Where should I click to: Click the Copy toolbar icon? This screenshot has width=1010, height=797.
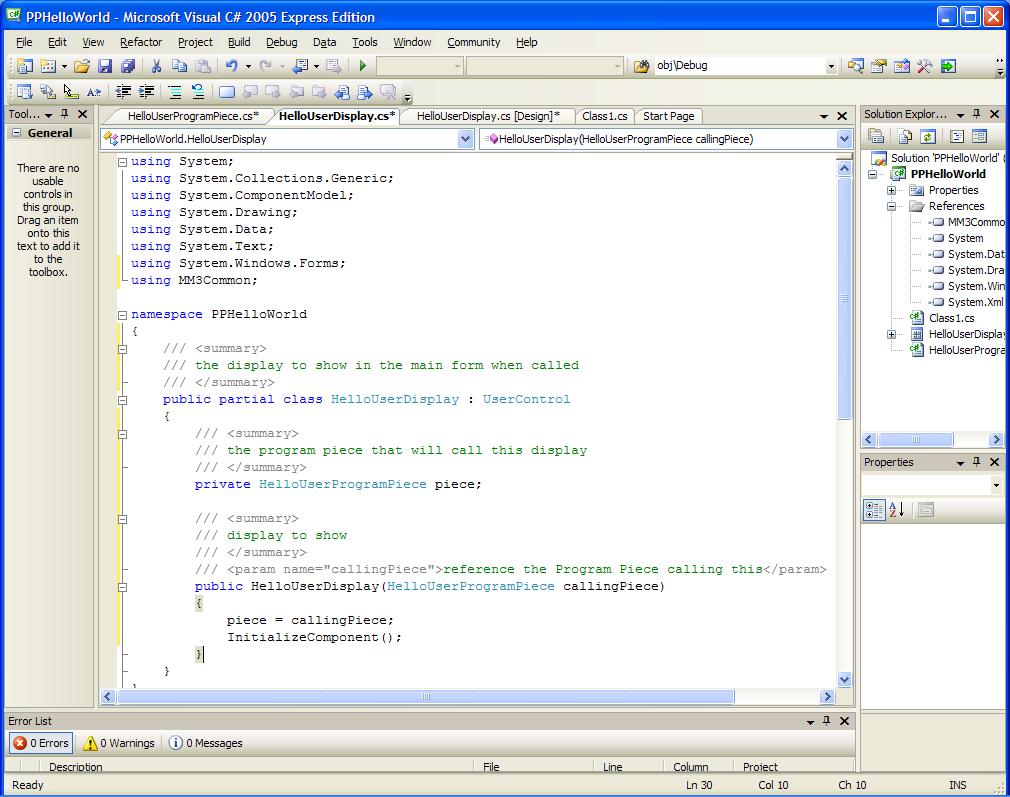tap(179, 66)
